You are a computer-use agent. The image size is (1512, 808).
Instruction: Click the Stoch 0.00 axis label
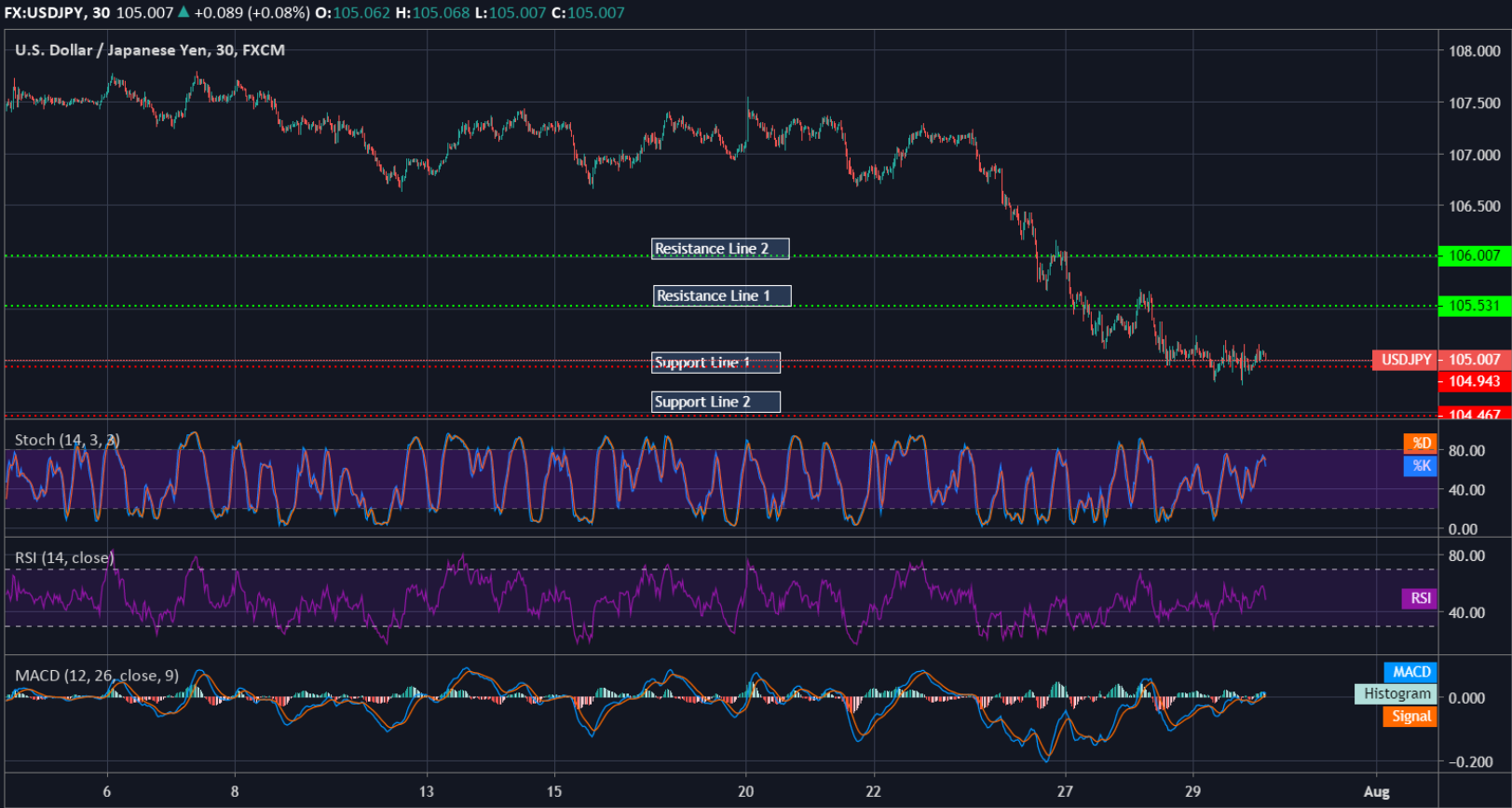click(x=1464, y=529)
